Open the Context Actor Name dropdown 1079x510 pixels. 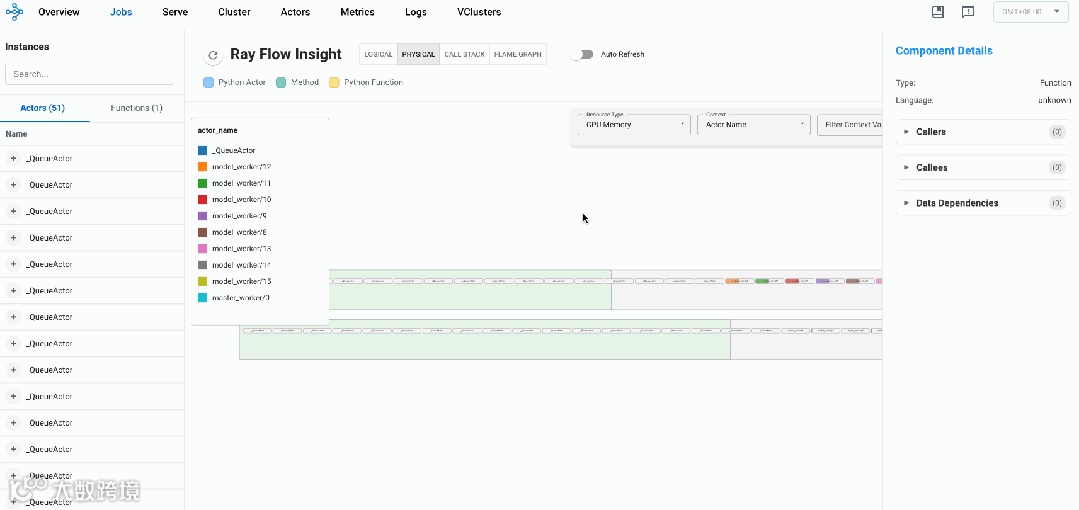click(x=754, y=125)
